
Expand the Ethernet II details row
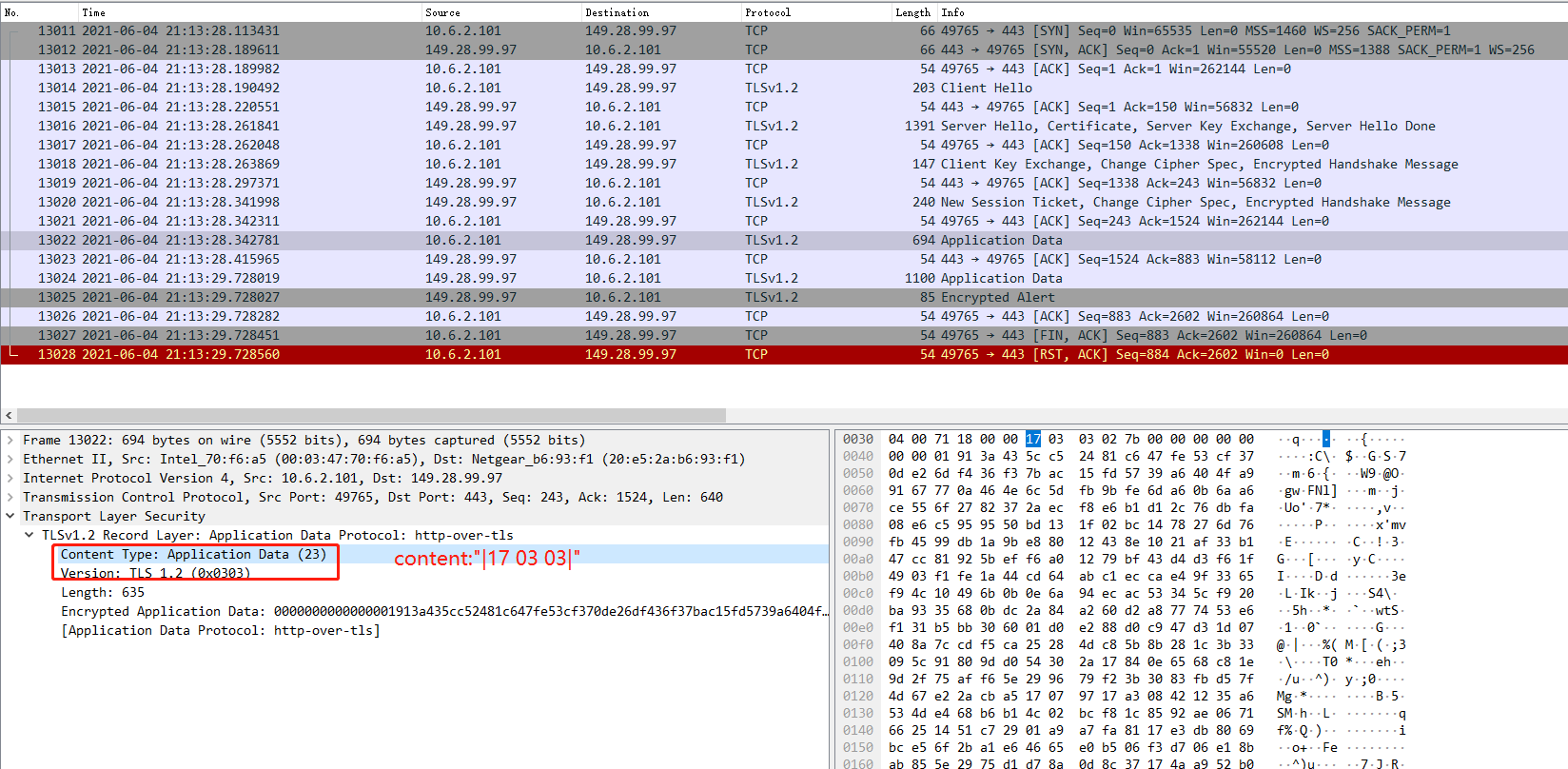point(10,460)
